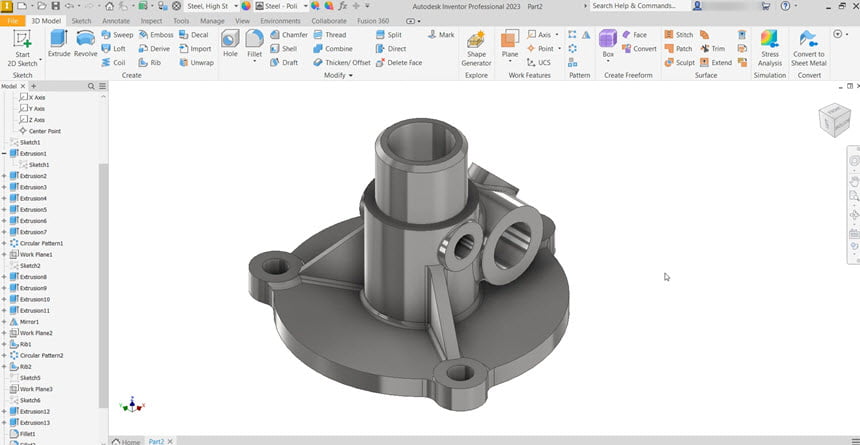Expand the Modify panel dropdown
This screenshot has height=445, width=860.
tap(338, 75)
